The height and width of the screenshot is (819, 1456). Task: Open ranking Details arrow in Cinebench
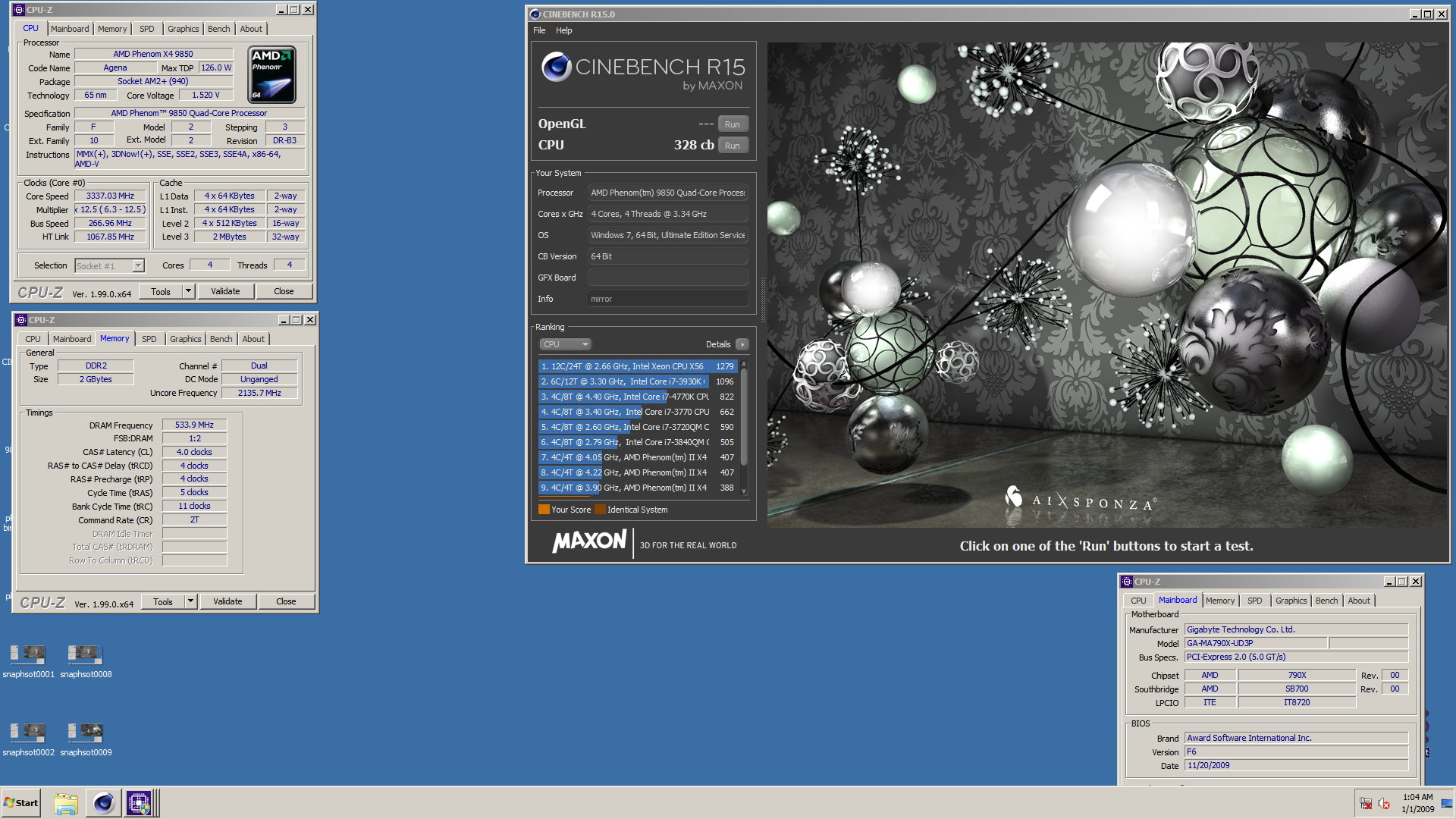[x=742, y=344]
